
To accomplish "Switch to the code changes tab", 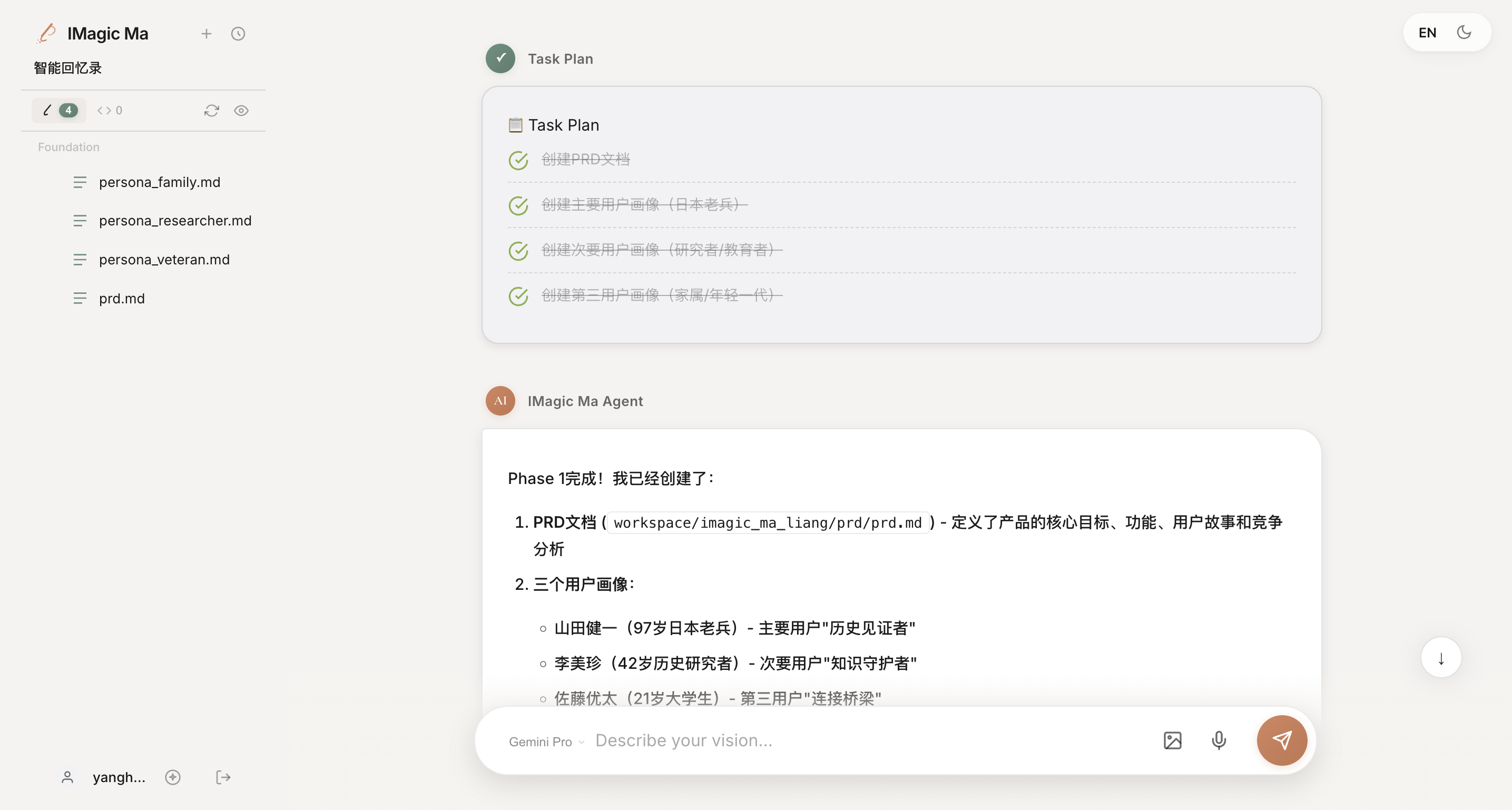I will pos(109,111).
